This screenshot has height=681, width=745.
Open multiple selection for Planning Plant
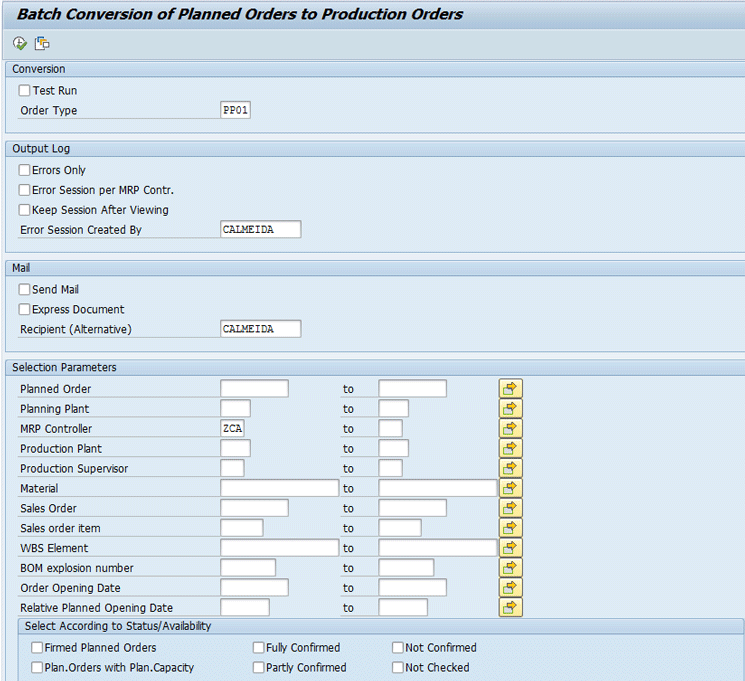tap(511, 409)
